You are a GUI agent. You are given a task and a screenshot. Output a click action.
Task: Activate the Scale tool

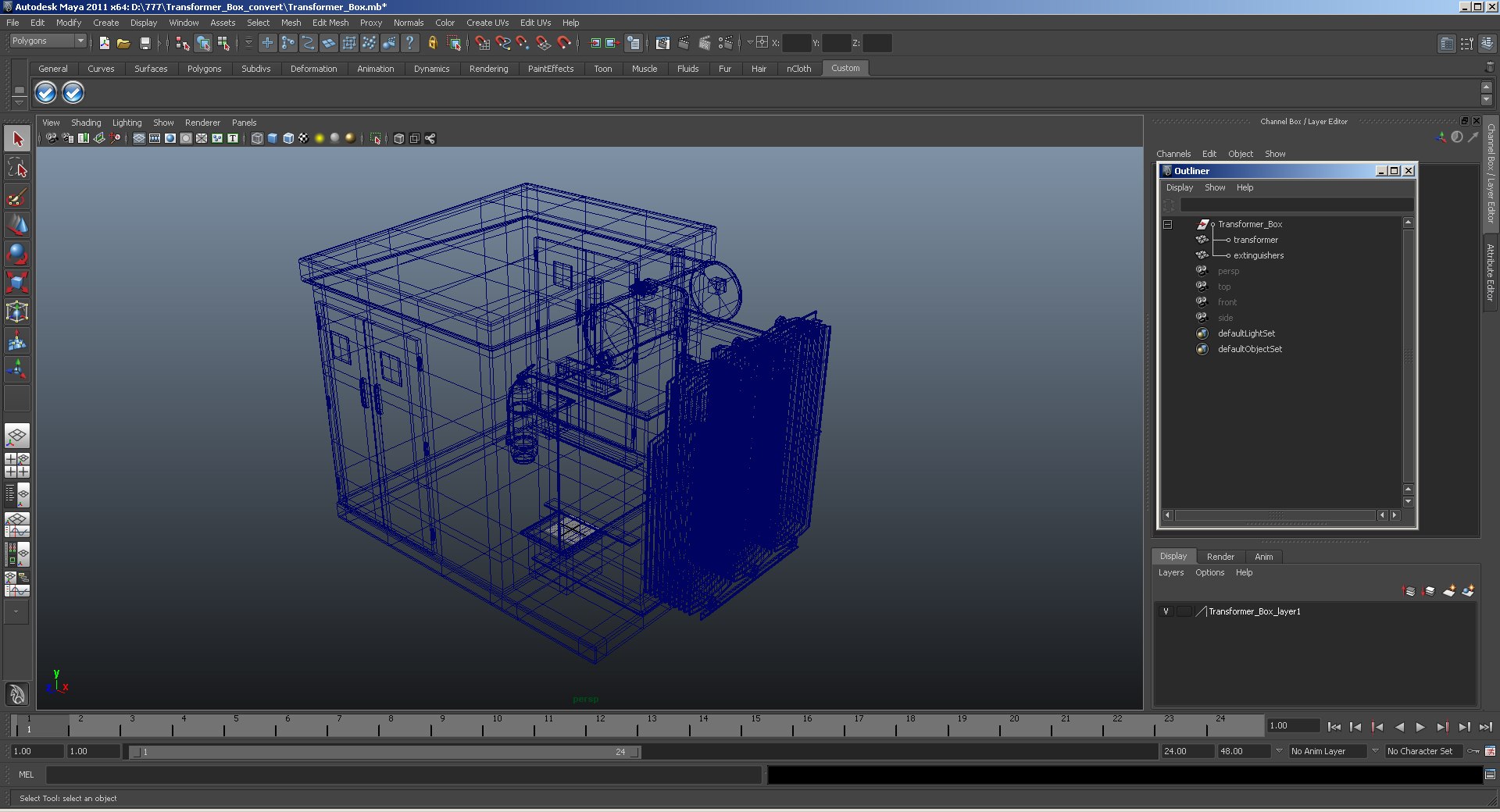(17, 283)
